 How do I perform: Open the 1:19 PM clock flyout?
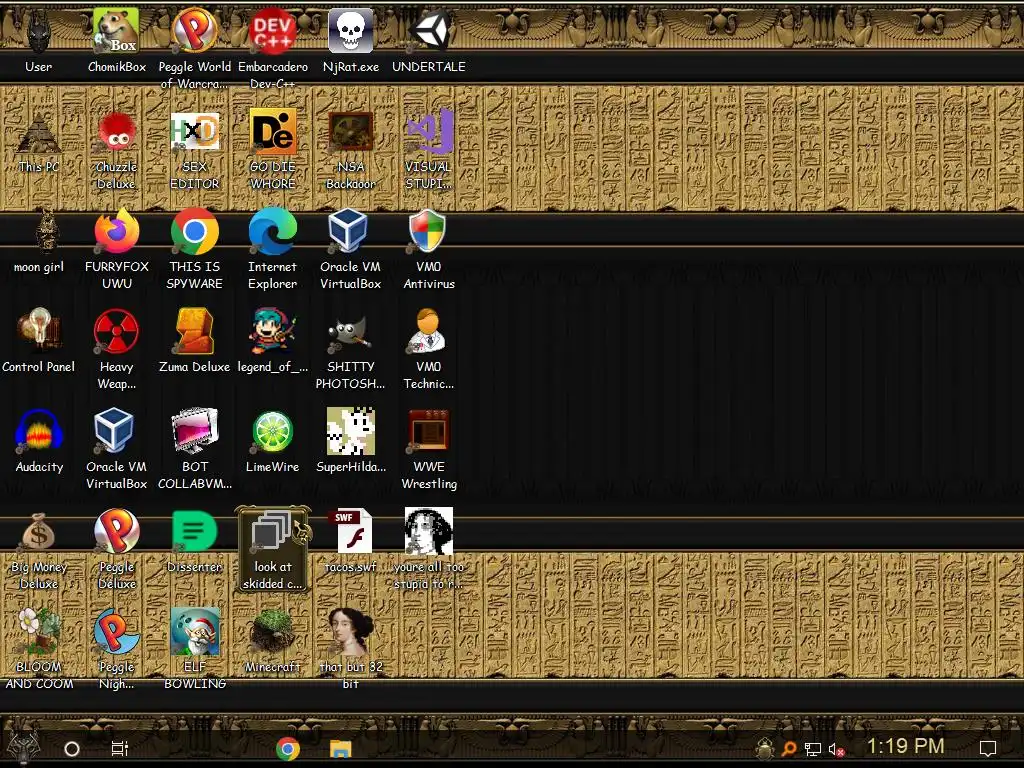point(905,746)
